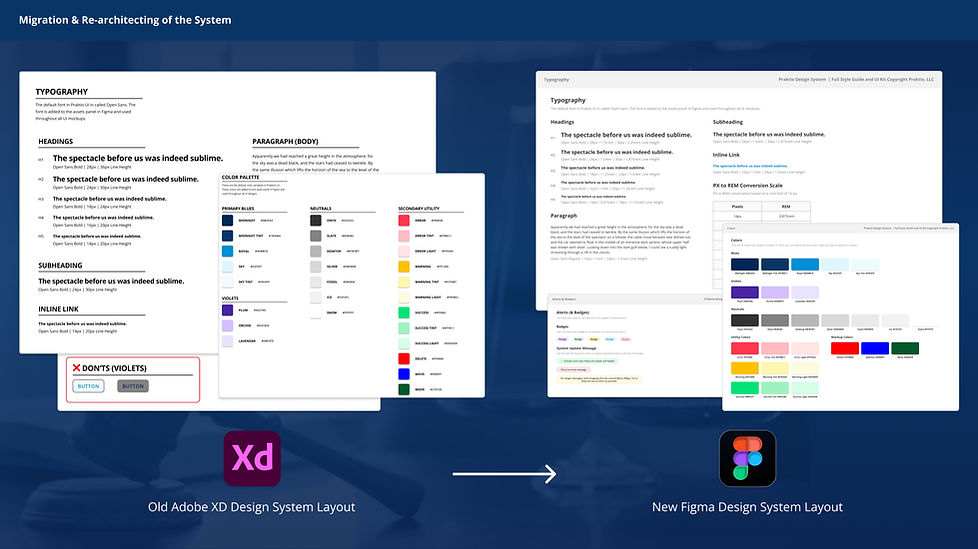Click the 'Paragraph' label in the Figma typography sheet
Image resolution: width=978 pixels, height=549 pixels.
[x=563, y=216]
